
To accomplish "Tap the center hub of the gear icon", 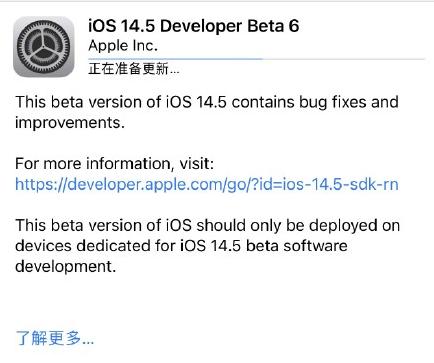I will coord(44,47).
